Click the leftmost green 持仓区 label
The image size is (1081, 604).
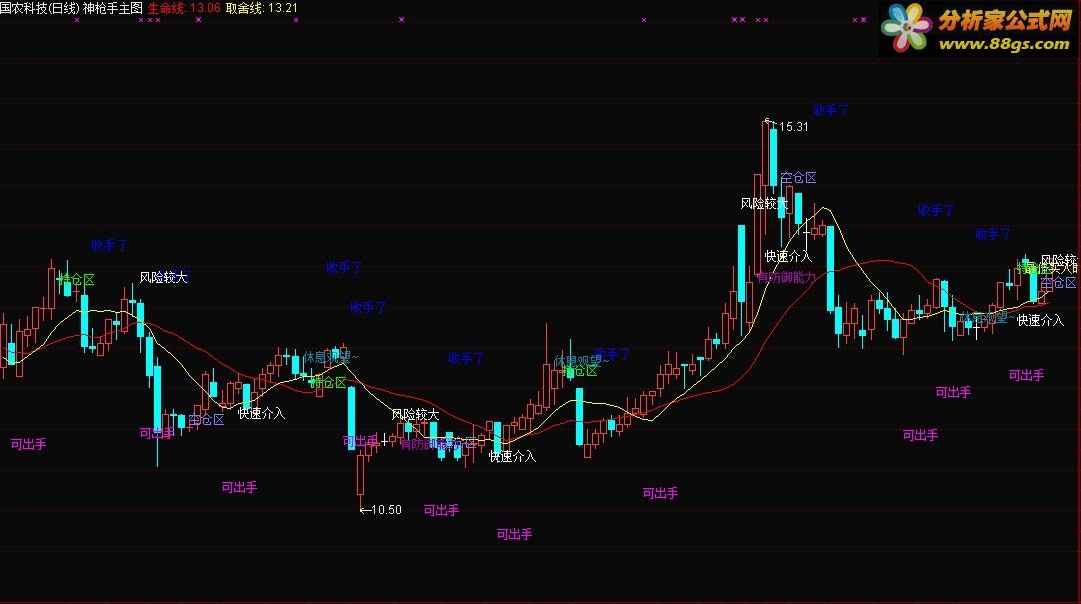[x=77, y=279]
